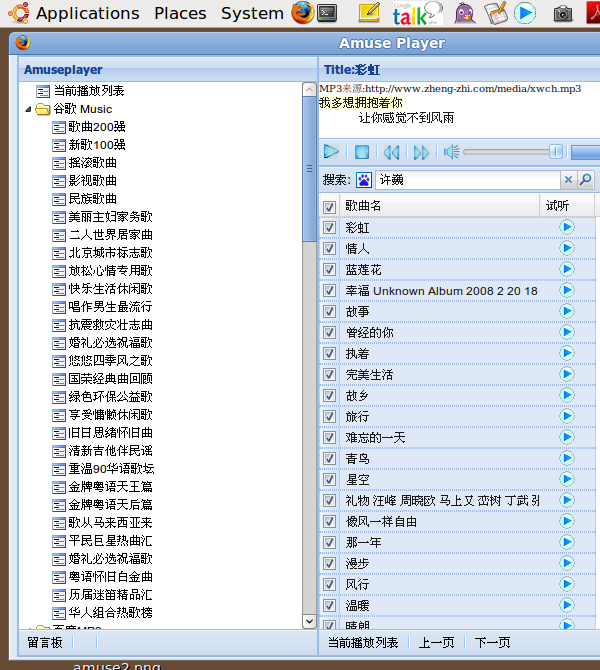Preview 像风一样自由 with its play icon
600x670 pixels.
(x=567, y=521)
